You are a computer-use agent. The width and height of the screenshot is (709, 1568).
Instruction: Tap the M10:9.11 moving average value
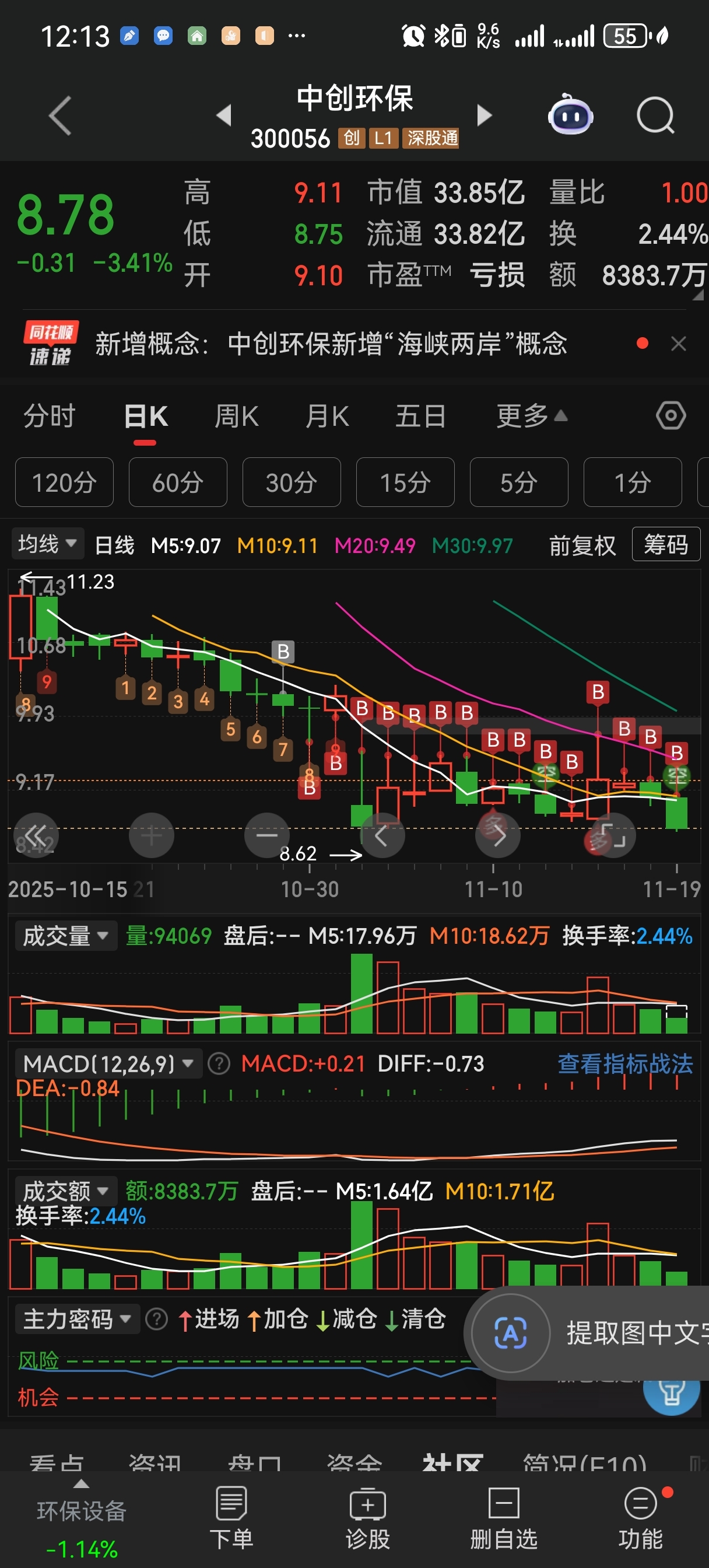pos(278,545)
